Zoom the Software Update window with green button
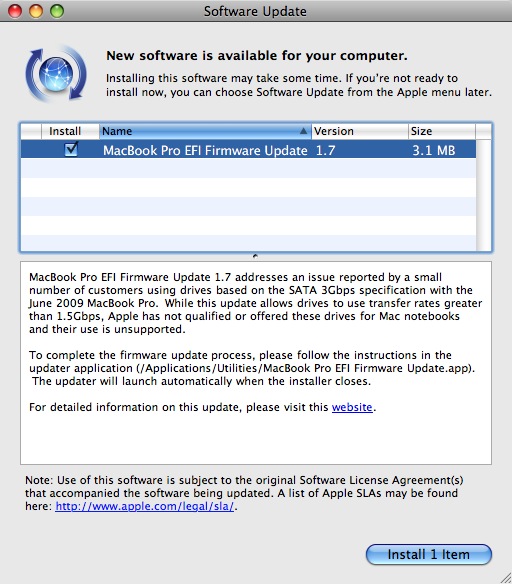512x584 pixels. 57,11
